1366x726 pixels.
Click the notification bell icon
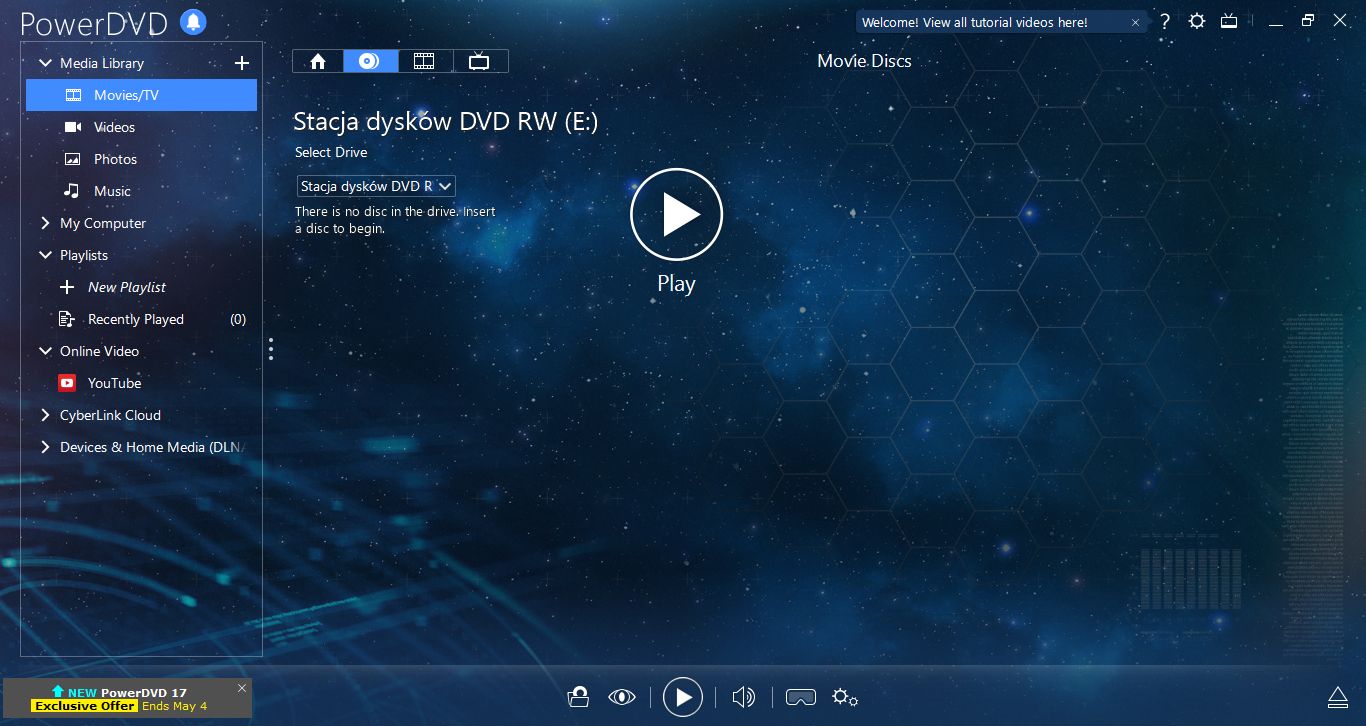coord(193,21)
